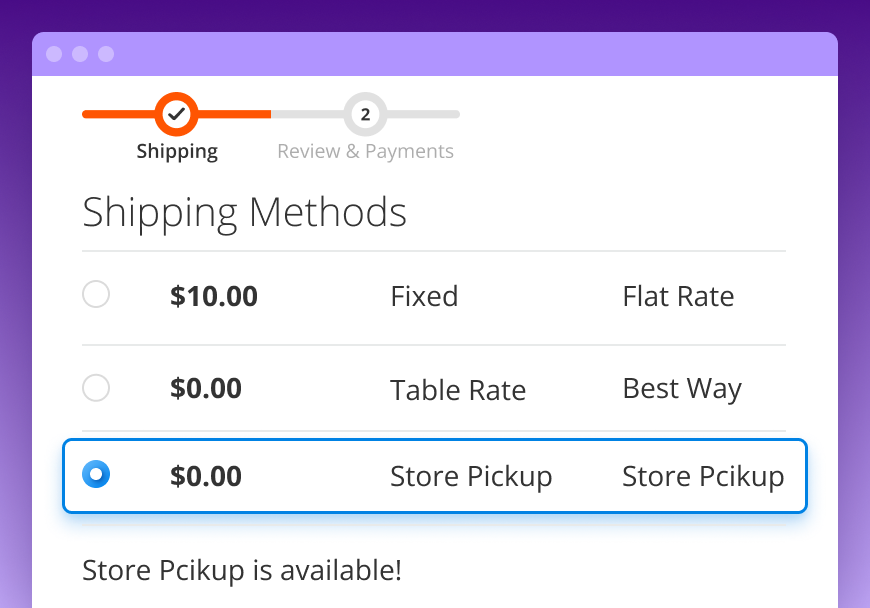Click the step 2 circle indicator
Viewport: 870px width, 608px height.
[365, 114]
